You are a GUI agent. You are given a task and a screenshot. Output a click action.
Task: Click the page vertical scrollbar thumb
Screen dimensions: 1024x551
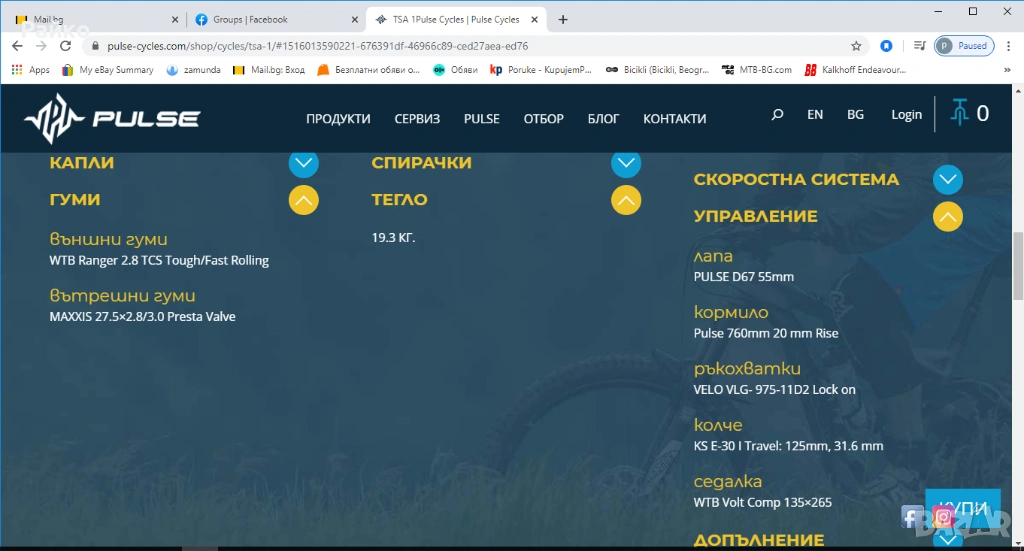[1018, 266]
